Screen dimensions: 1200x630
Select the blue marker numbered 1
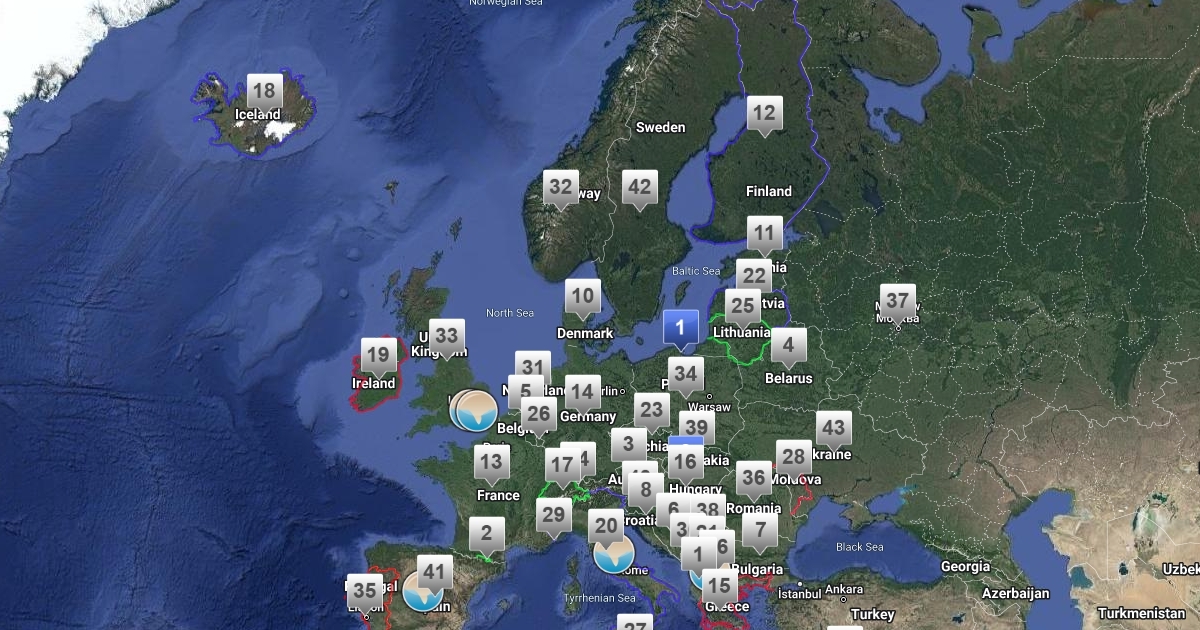coord(681,327)
